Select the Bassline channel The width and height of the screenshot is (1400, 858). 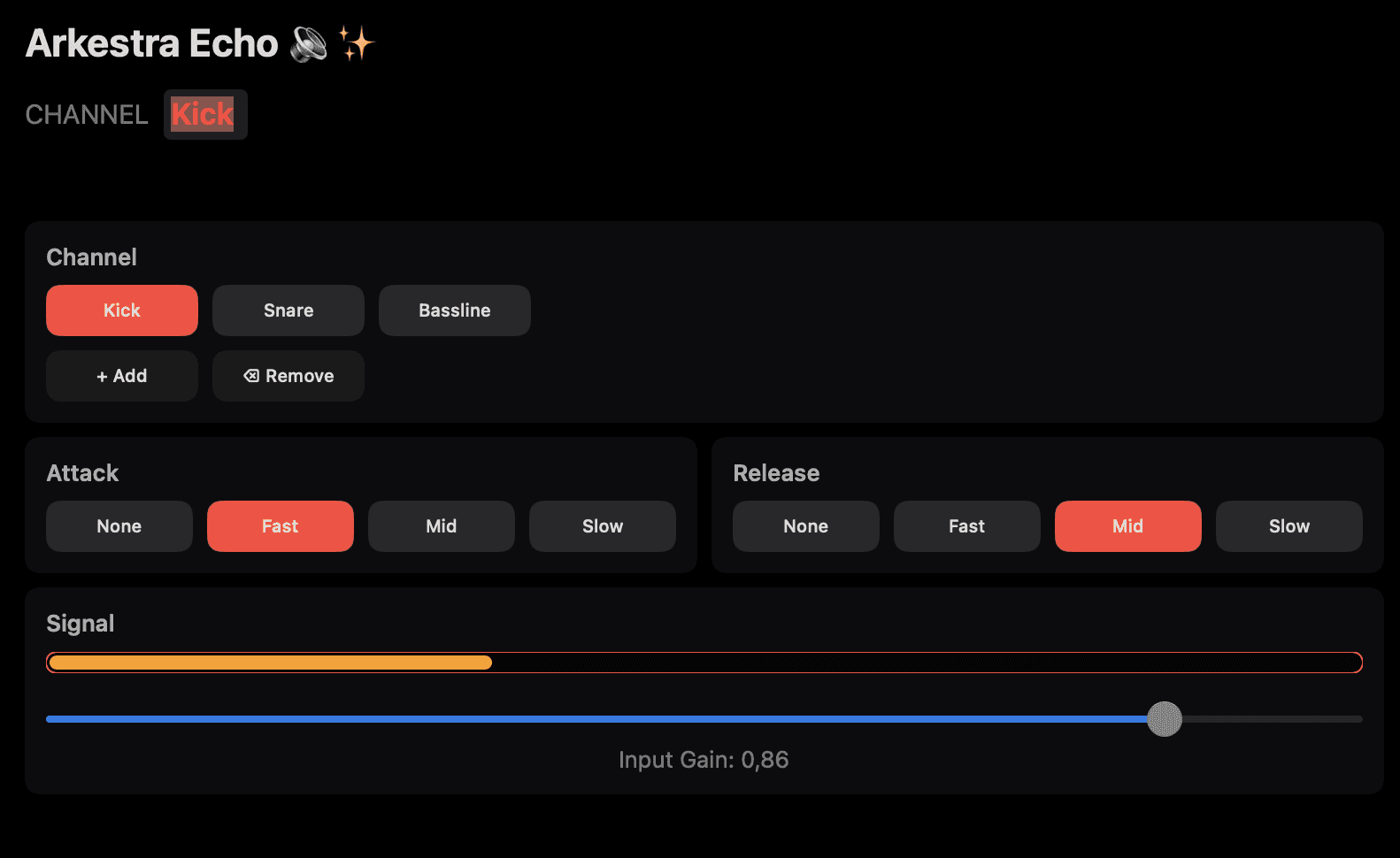(x=455, y=310)
